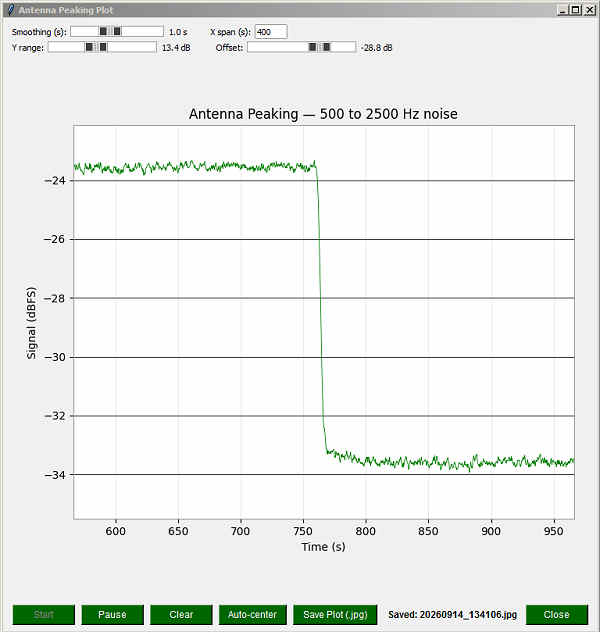The width and height of the screenshot is (600, 632).
Task: Click the Smoothing slider handle
Action: click(x=110, y=31)
